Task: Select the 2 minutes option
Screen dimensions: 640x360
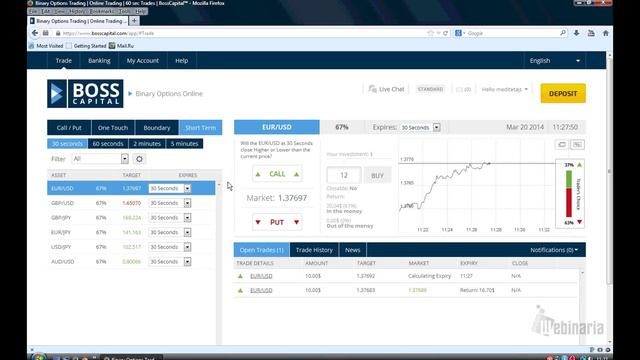Action: (x=147, y=144)
